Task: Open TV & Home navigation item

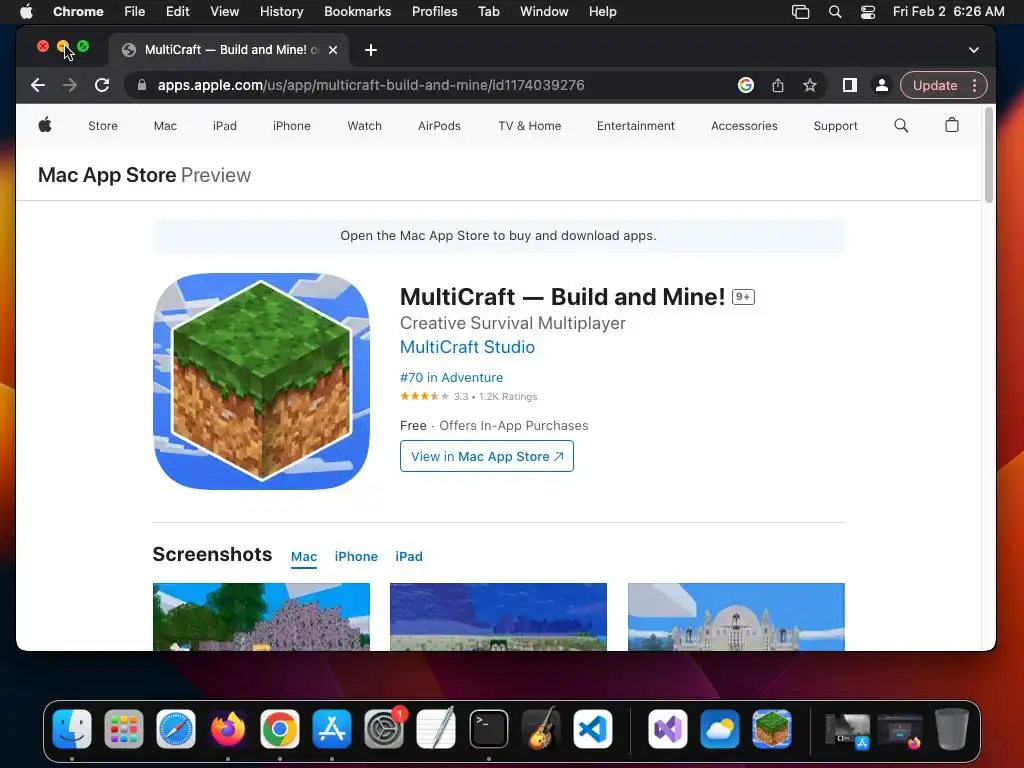Action: pyautogui.click(x=530, y=125)
